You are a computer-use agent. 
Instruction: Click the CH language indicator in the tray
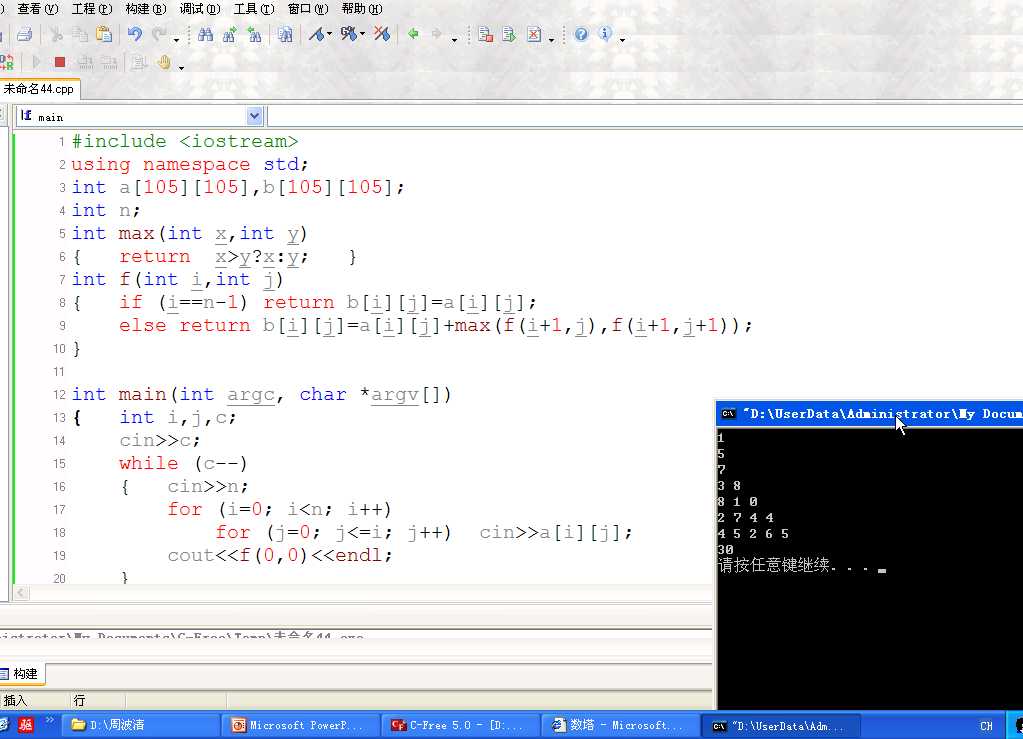986,726
